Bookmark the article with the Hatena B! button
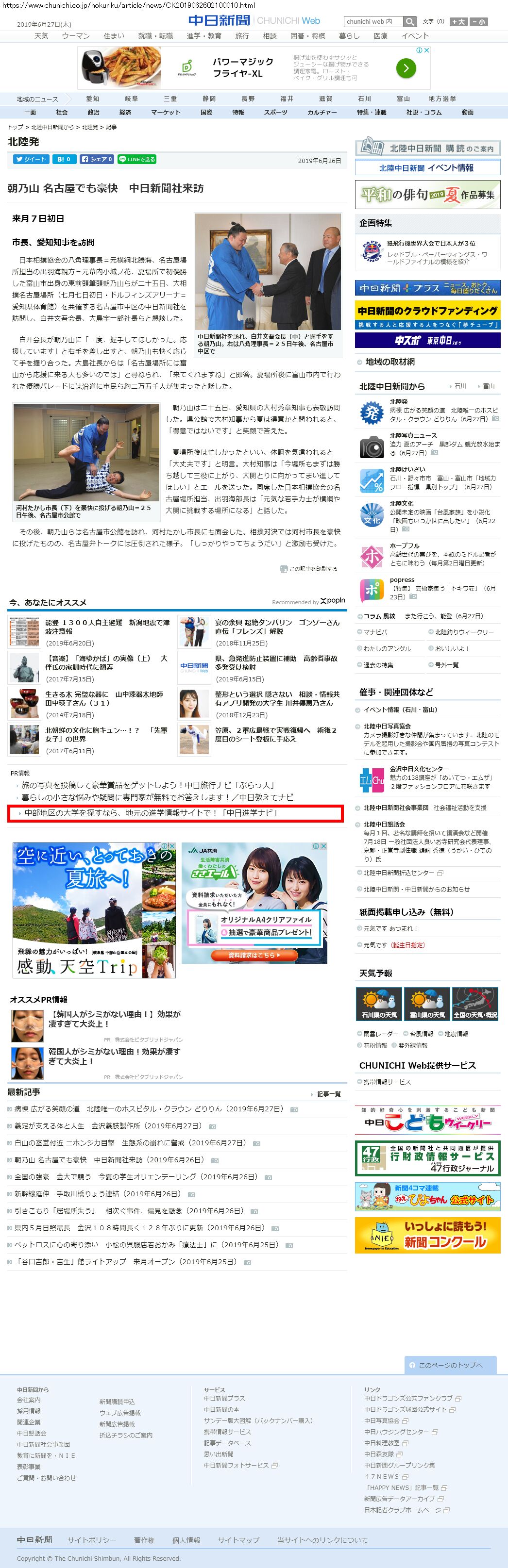The height and width of the screenshot is (1568, 508). [x=64, y=159]
